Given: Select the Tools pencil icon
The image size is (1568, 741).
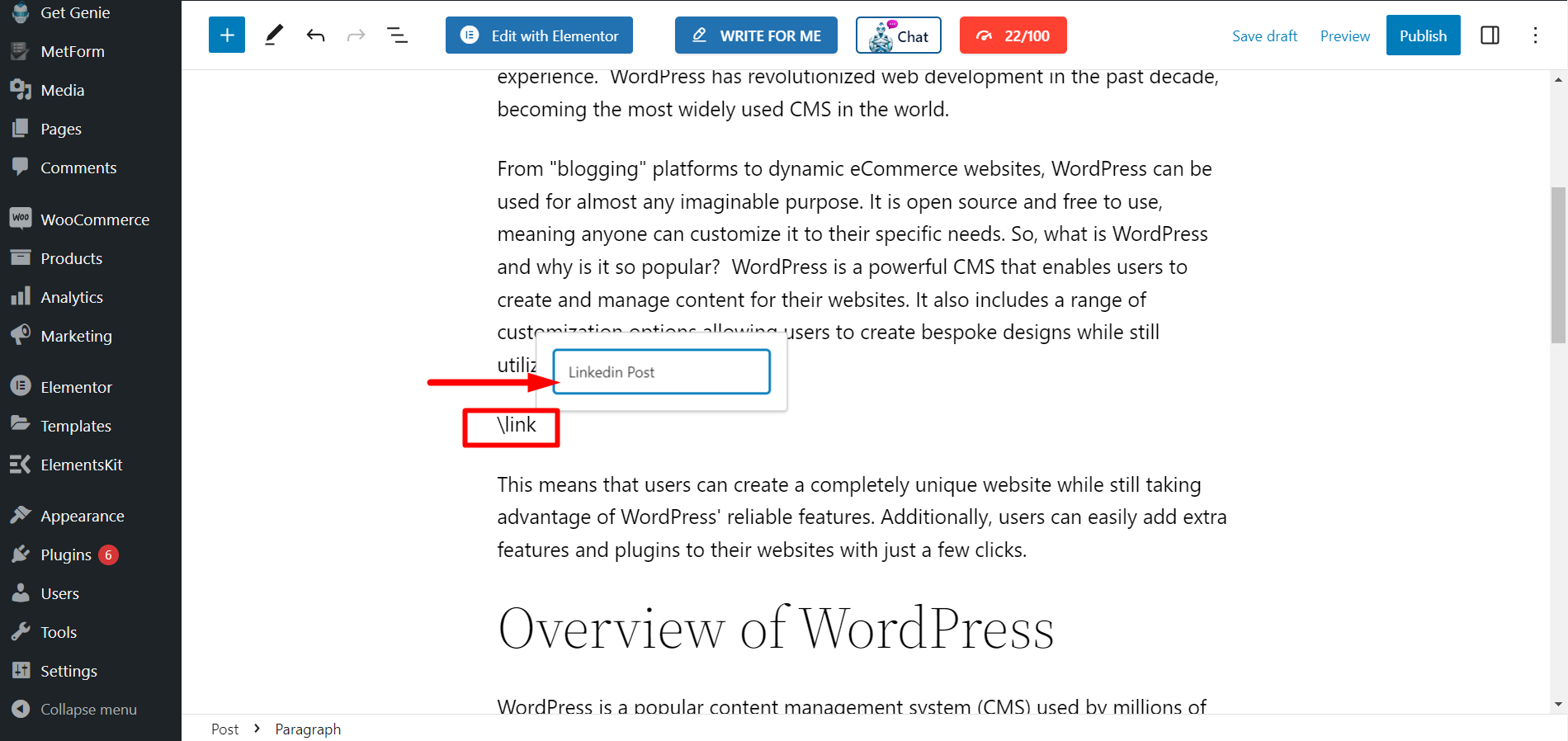Looking at the screenshot, I should click(274, 35).
